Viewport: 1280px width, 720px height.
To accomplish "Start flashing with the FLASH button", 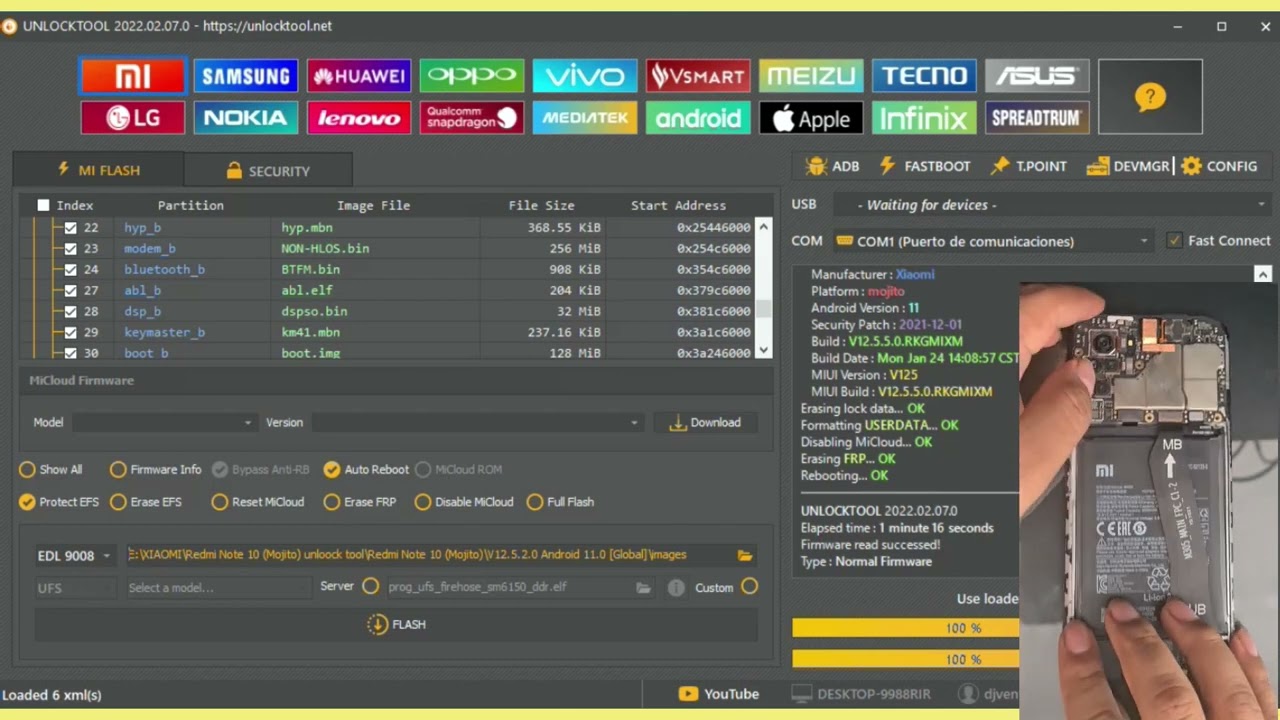I will [x=397, y=625].
